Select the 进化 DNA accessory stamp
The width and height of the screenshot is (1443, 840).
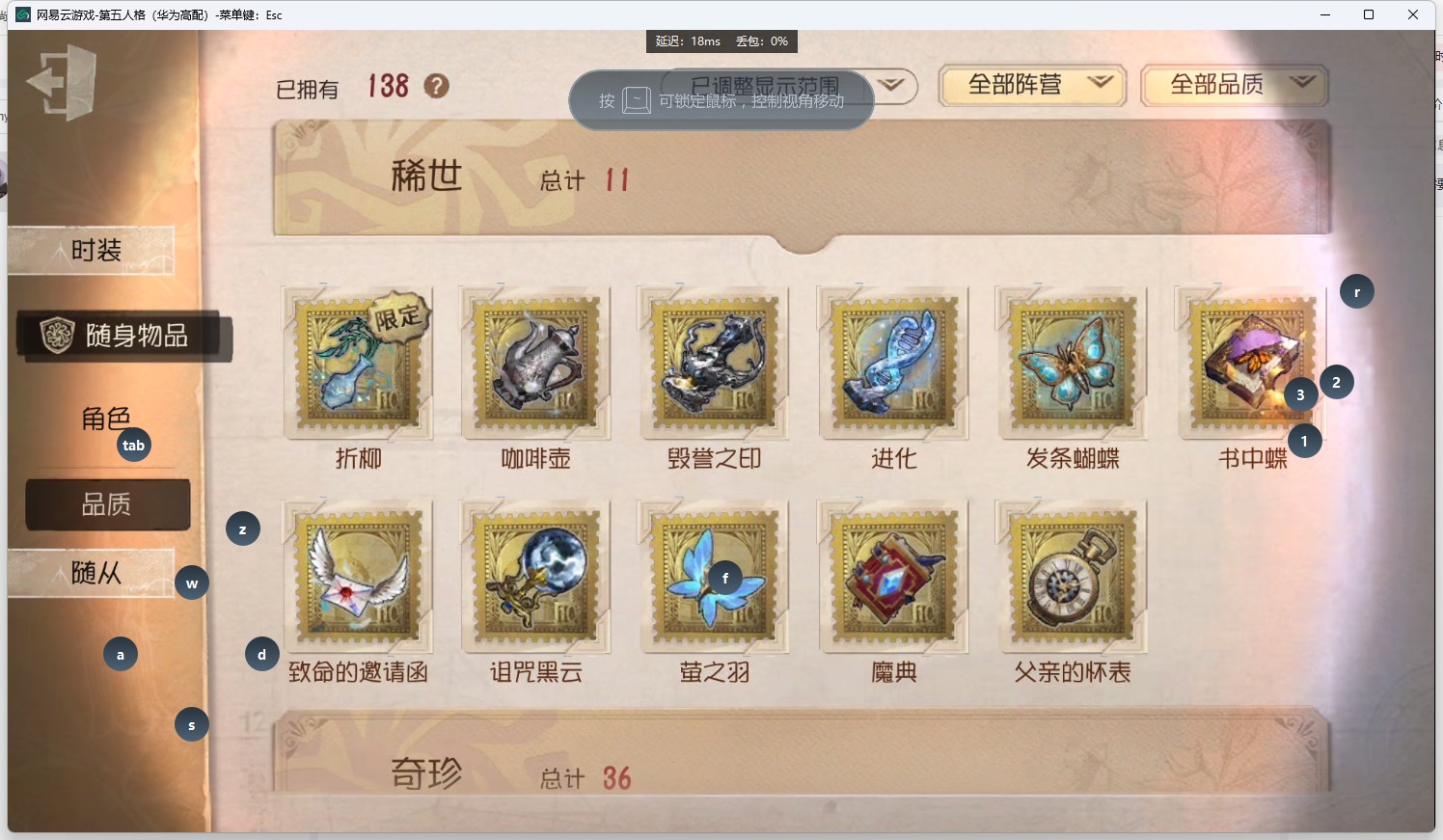click(x=893, y=365)
